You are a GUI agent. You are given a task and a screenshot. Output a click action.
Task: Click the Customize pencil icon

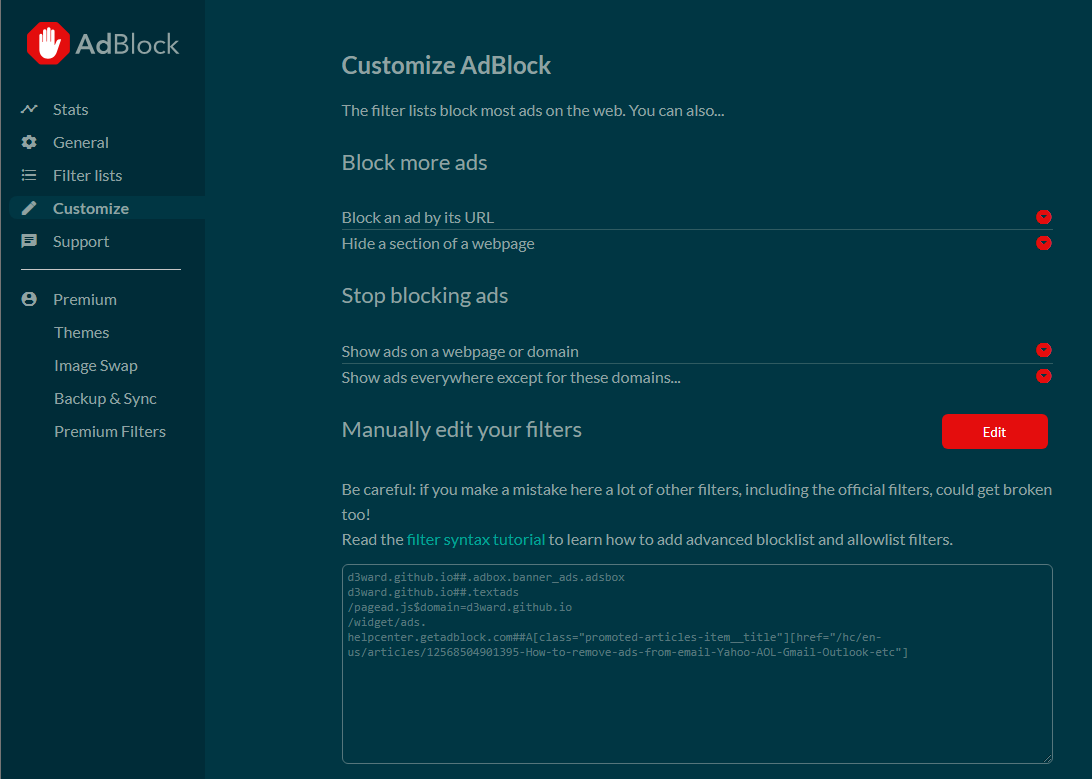(29, 208)
